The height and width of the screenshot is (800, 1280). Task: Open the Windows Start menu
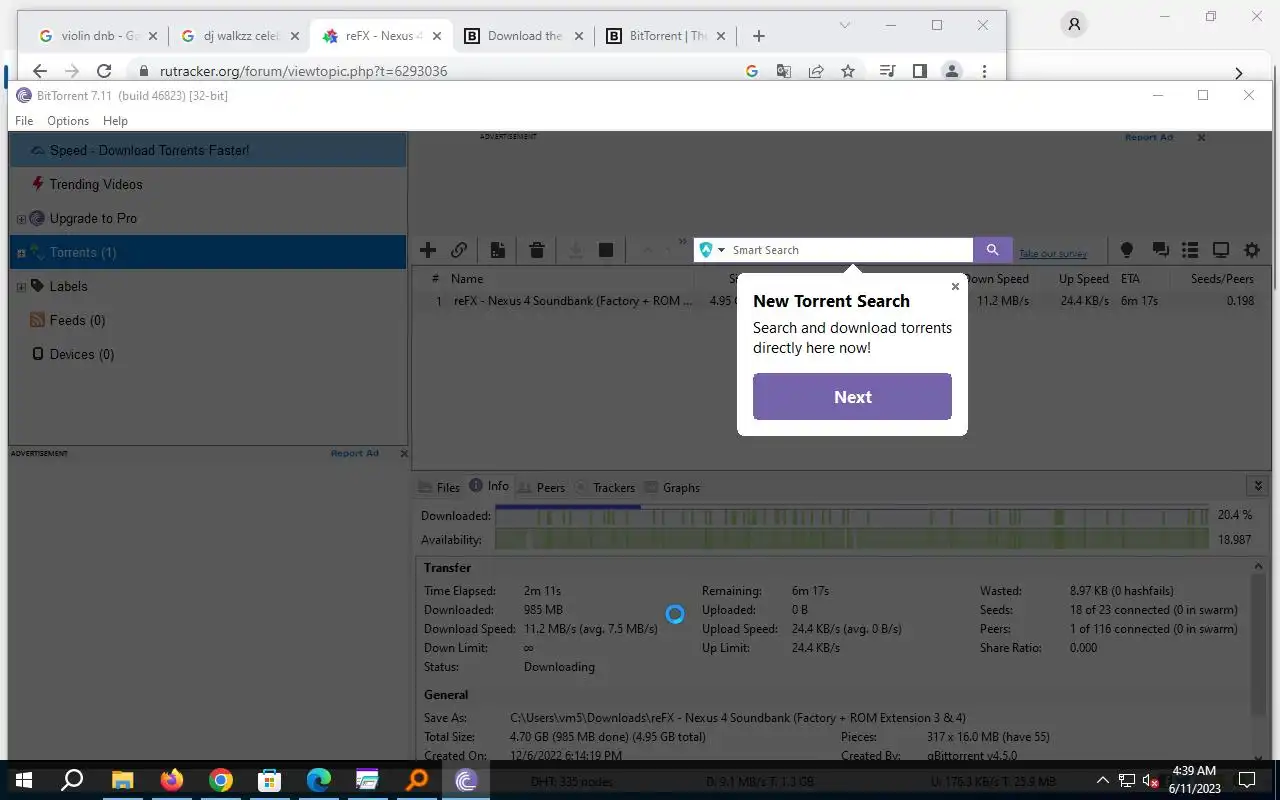click(x=23, y=780)
